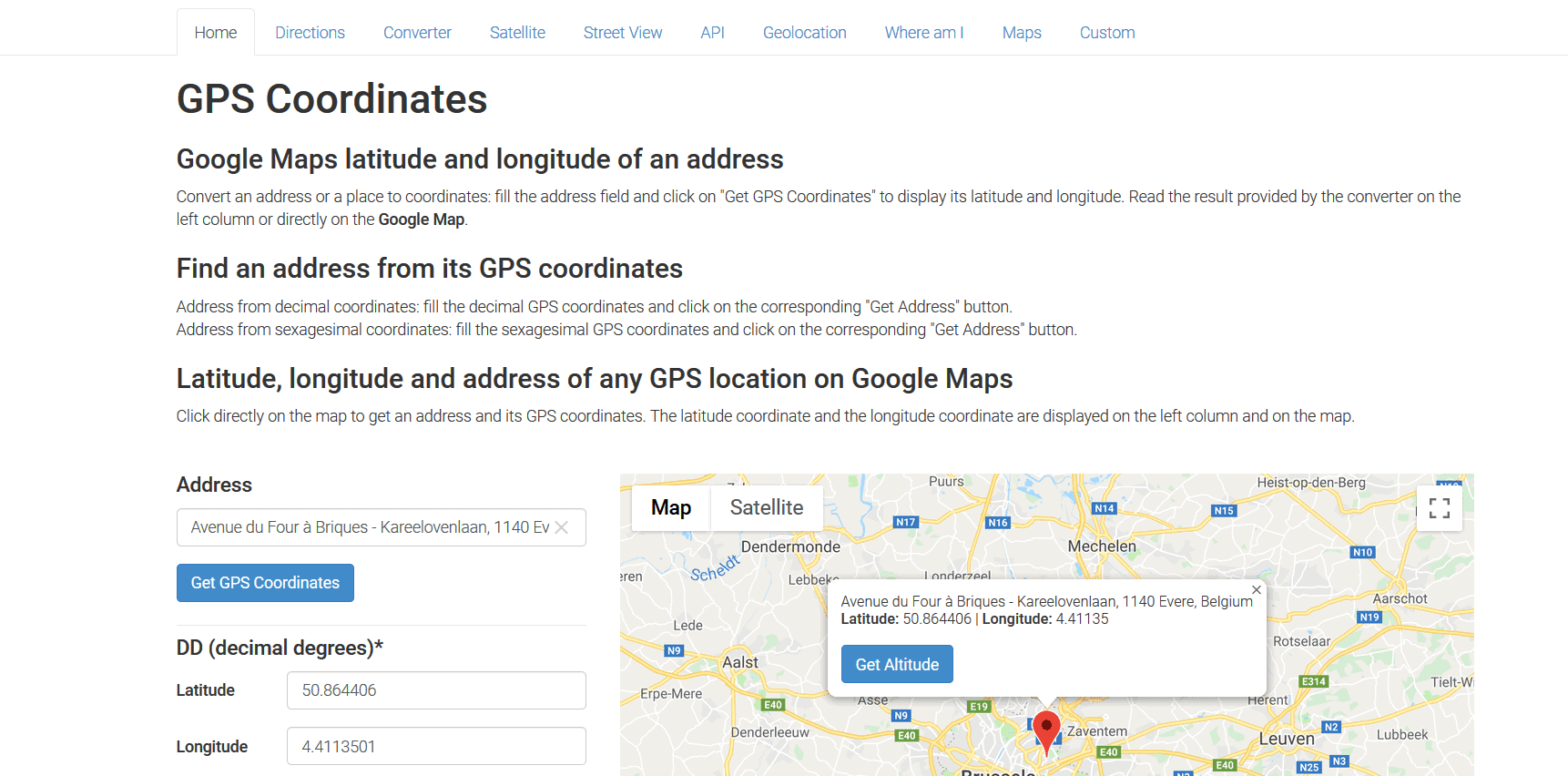Switch to the Satellite navigation tab
This screenshot has height=776, width=1568.
click(517, 33)
